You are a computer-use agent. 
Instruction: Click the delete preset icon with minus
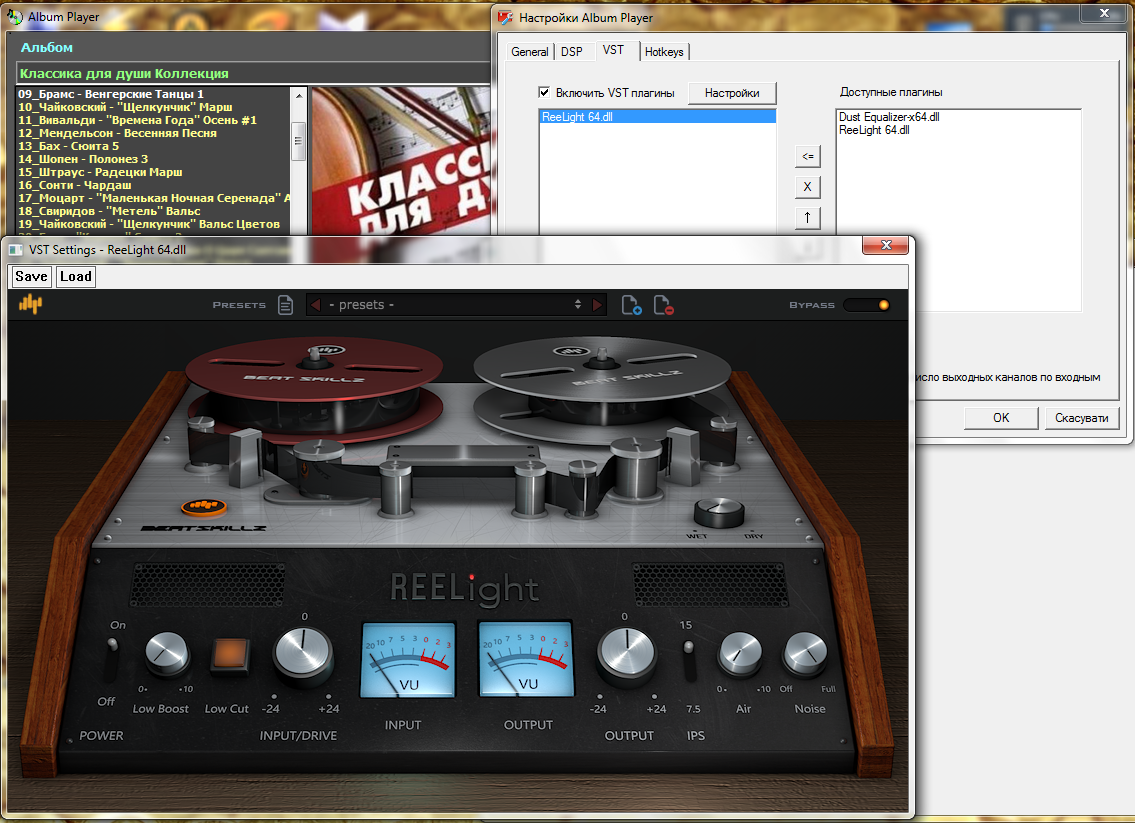point(663,305)
